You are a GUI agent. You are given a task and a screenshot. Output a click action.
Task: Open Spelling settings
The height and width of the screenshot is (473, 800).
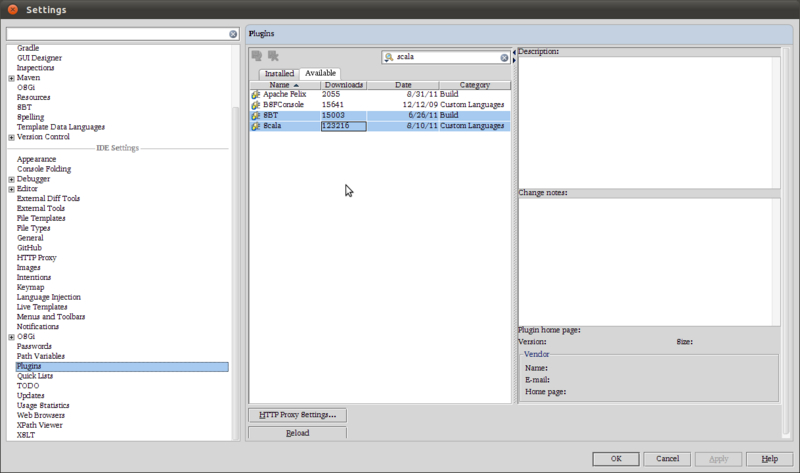31,117
